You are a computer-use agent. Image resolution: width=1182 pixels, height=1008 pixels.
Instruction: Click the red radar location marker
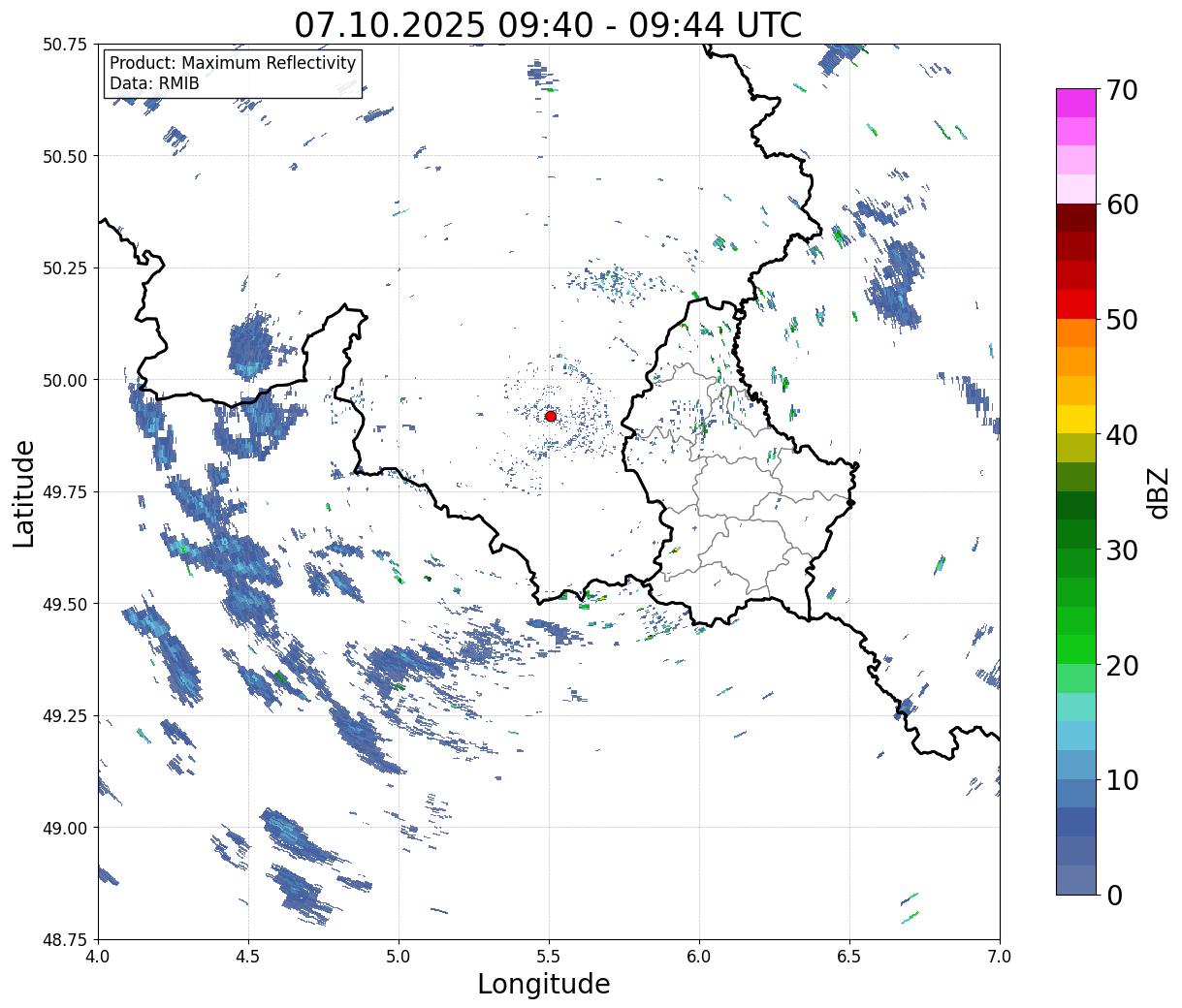[x=551, y=416]
